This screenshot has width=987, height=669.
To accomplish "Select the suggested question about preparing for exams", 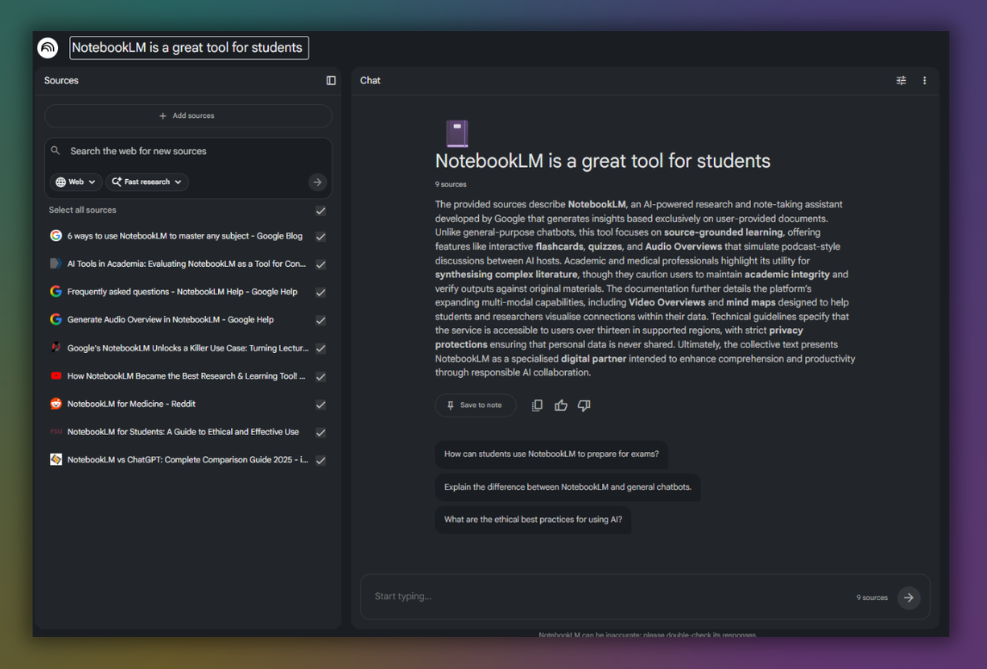I will coord(551,454).
